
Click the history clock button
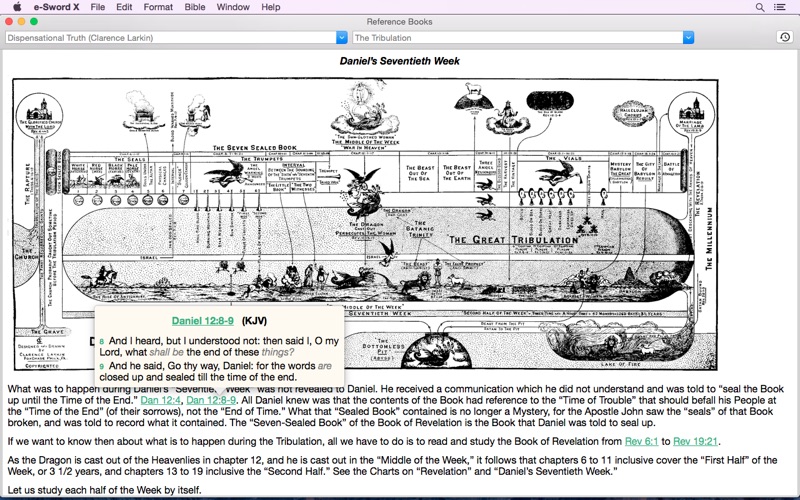785,37
